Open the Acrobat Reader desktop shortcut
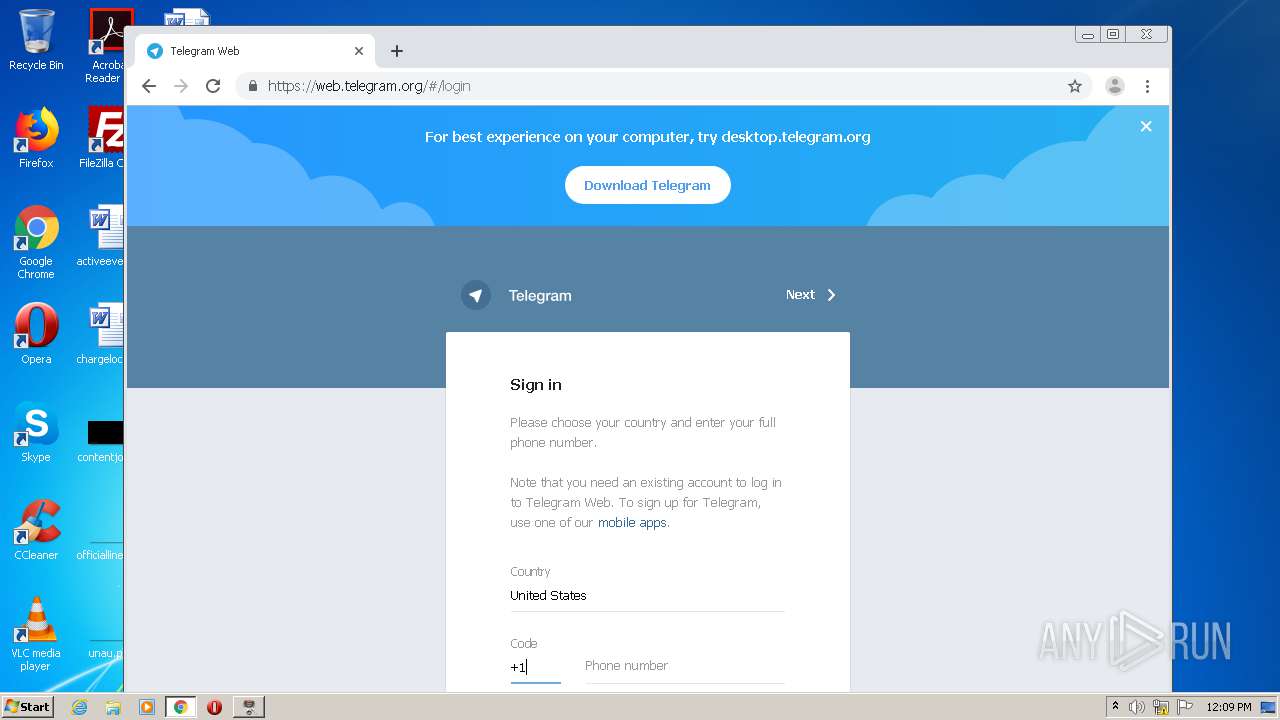Screen dimensions: 1280x720 tap(105, 46)
